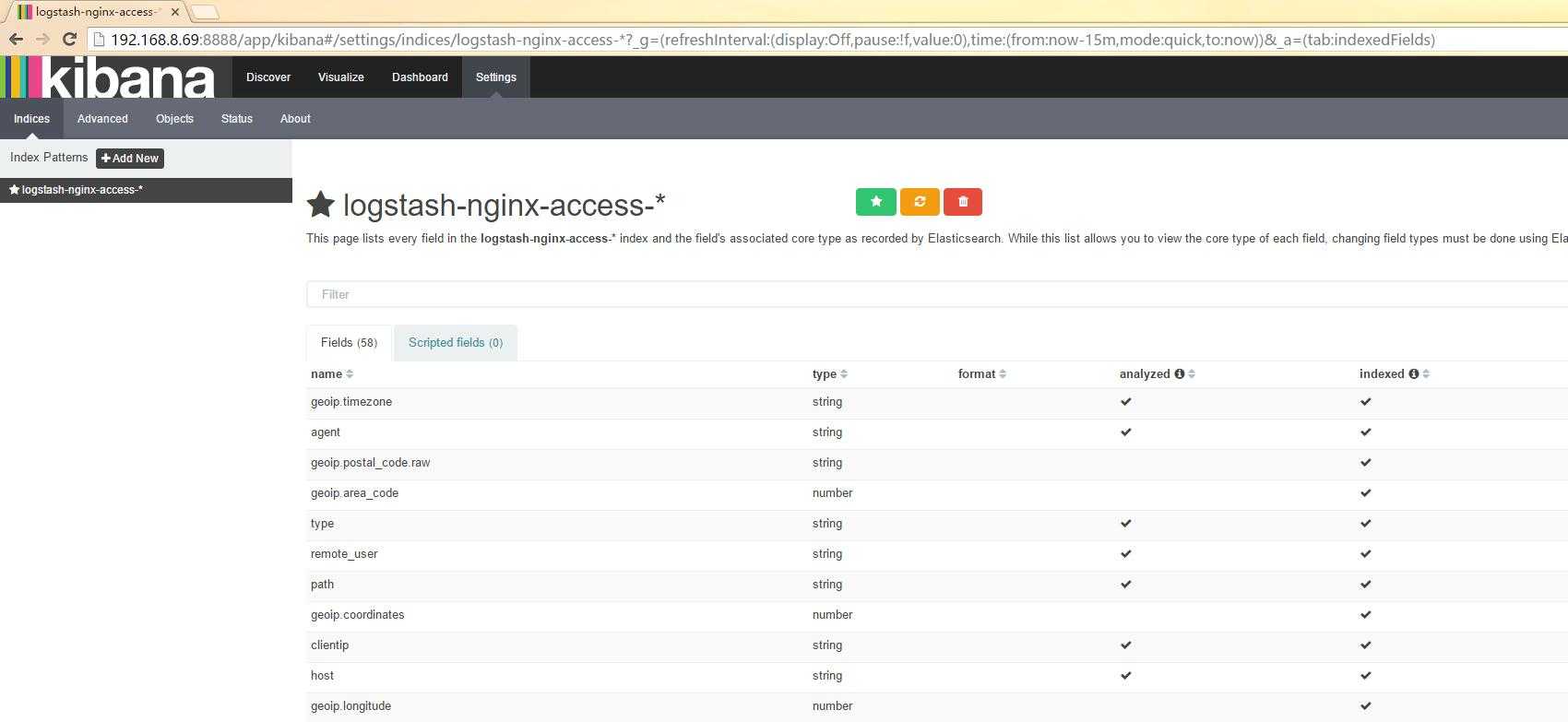Sort fields by the name column arrows
Image resolution: width=1568 pixels, height=722 pixels.
[350, 373]
